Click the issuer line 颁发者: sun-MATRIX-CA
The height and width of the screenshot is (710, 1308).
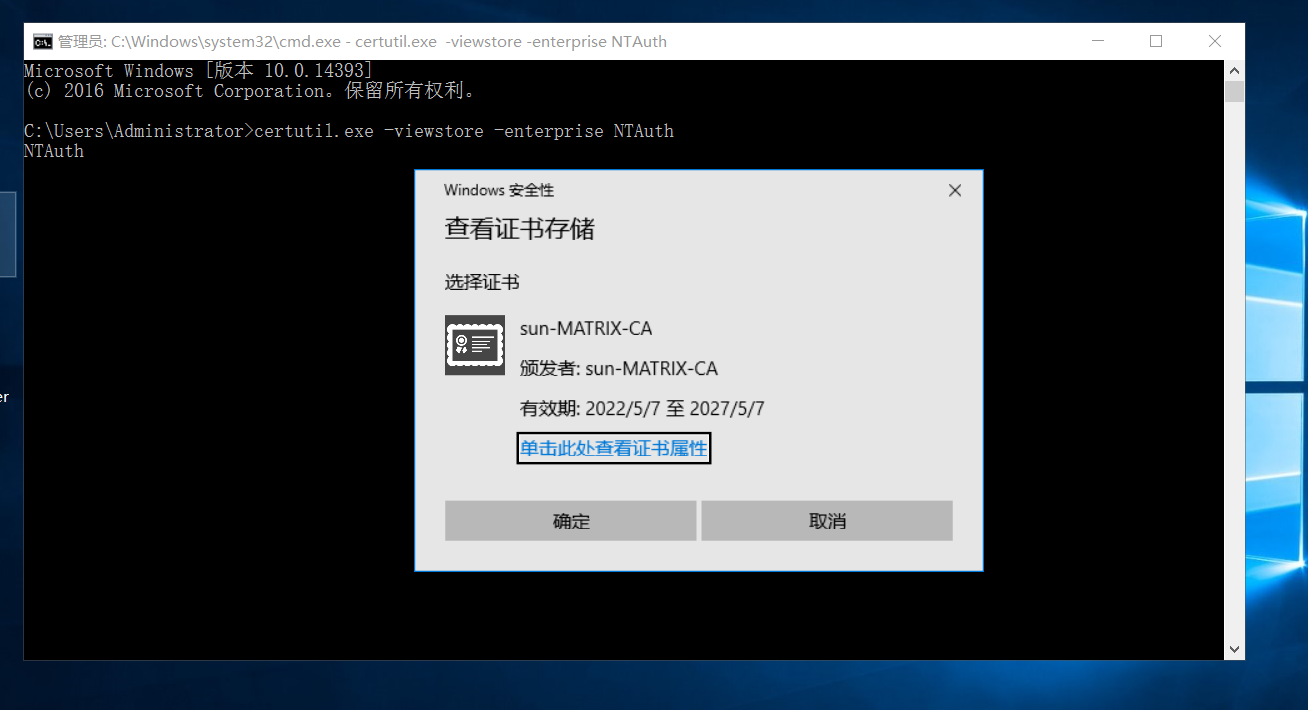click(619, 369)
